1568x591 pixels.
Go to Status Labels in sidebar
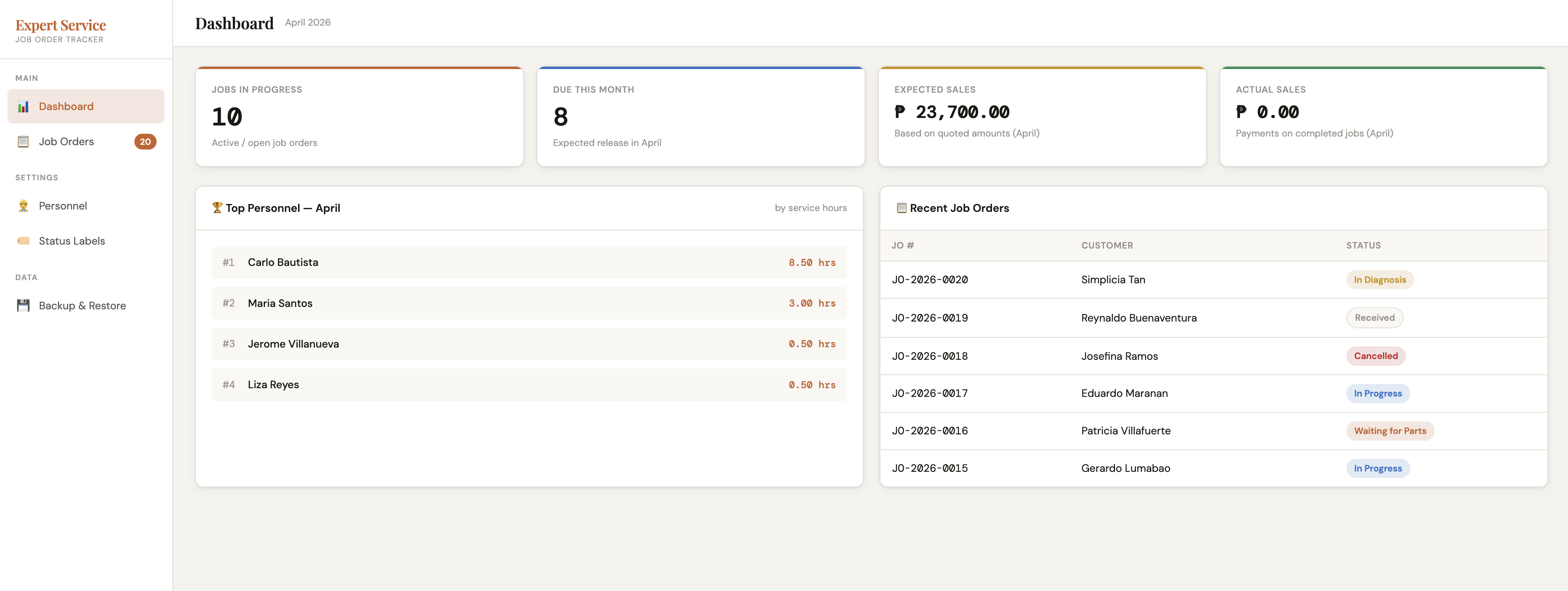coord(72,241)
